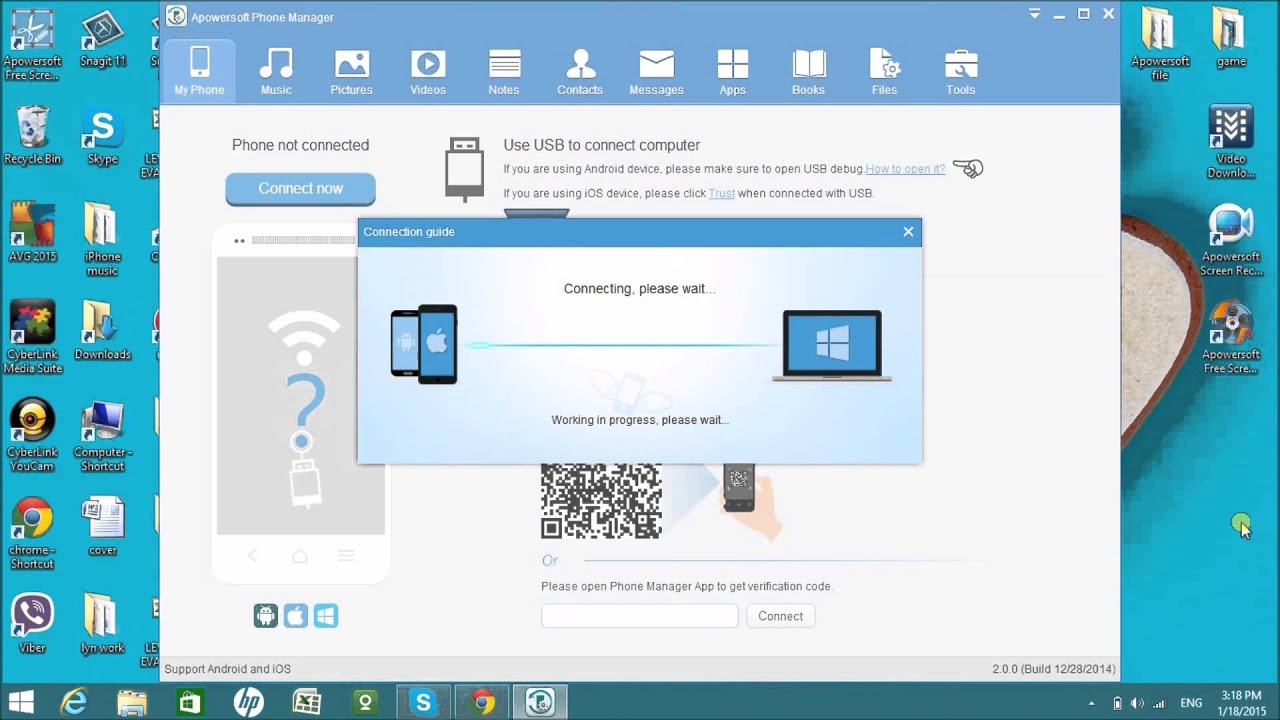The image size is (1280, 720).
Task: Click the 'Phone not connected' text
Action: click(x=300, y=145)
